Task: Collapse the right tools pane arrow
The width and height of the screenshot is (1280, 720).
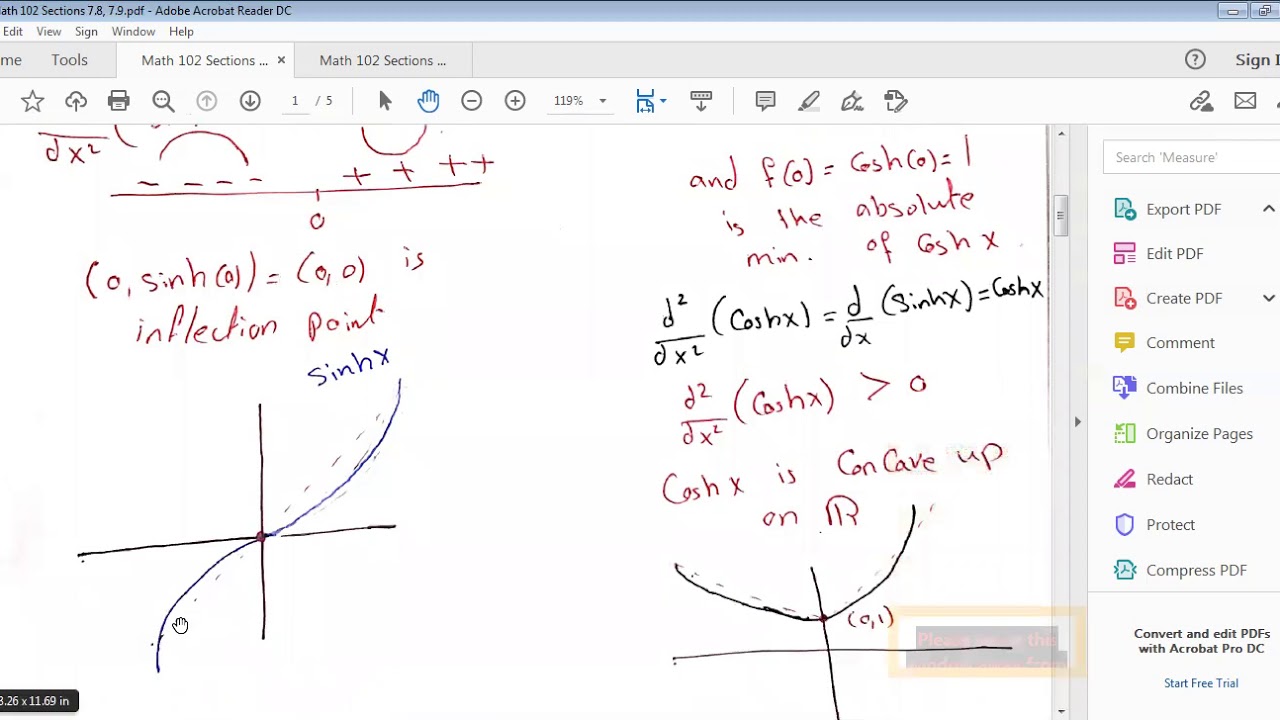Action: 1077,422
